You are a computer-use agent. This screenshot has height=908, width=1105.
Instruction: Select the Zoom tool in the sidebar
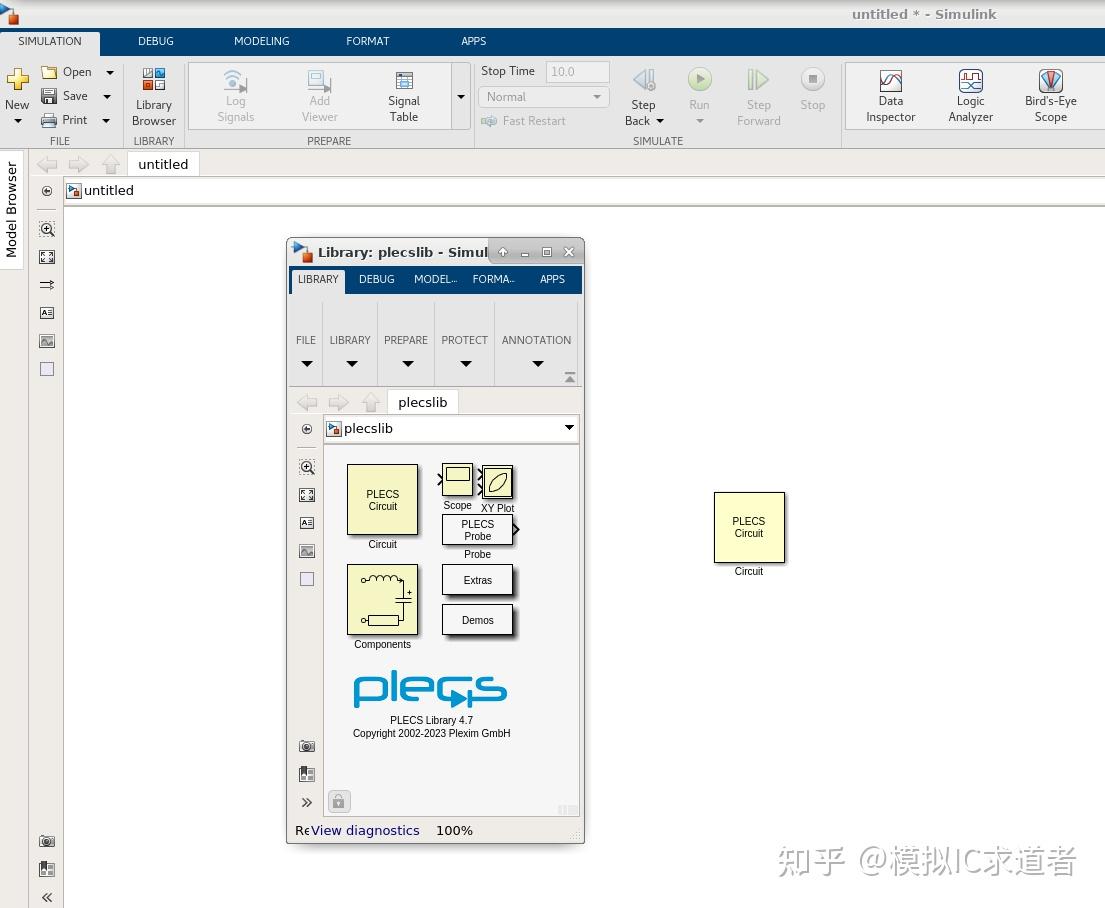pyautogui.click(x=47, y=229)
